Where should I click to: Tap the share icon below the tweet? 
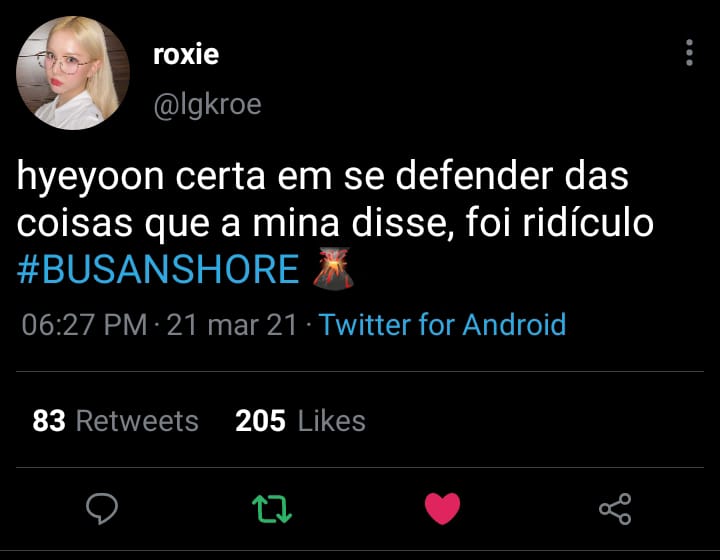tap(615, 509)
